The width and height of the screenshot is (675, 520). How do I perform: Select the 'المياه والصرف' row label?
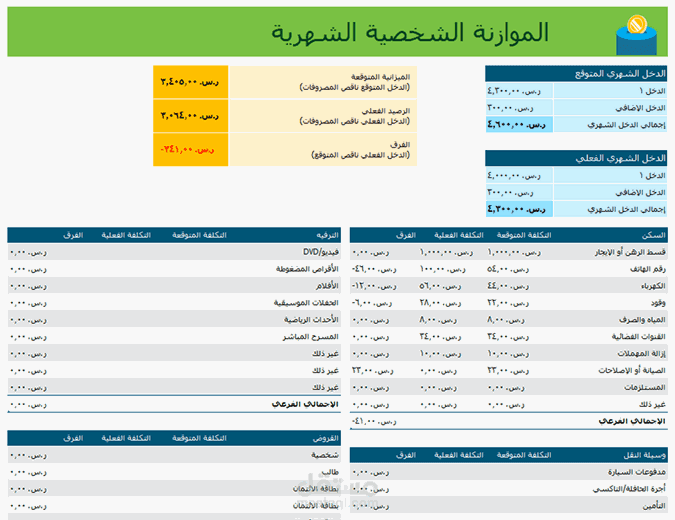[642, 320]
